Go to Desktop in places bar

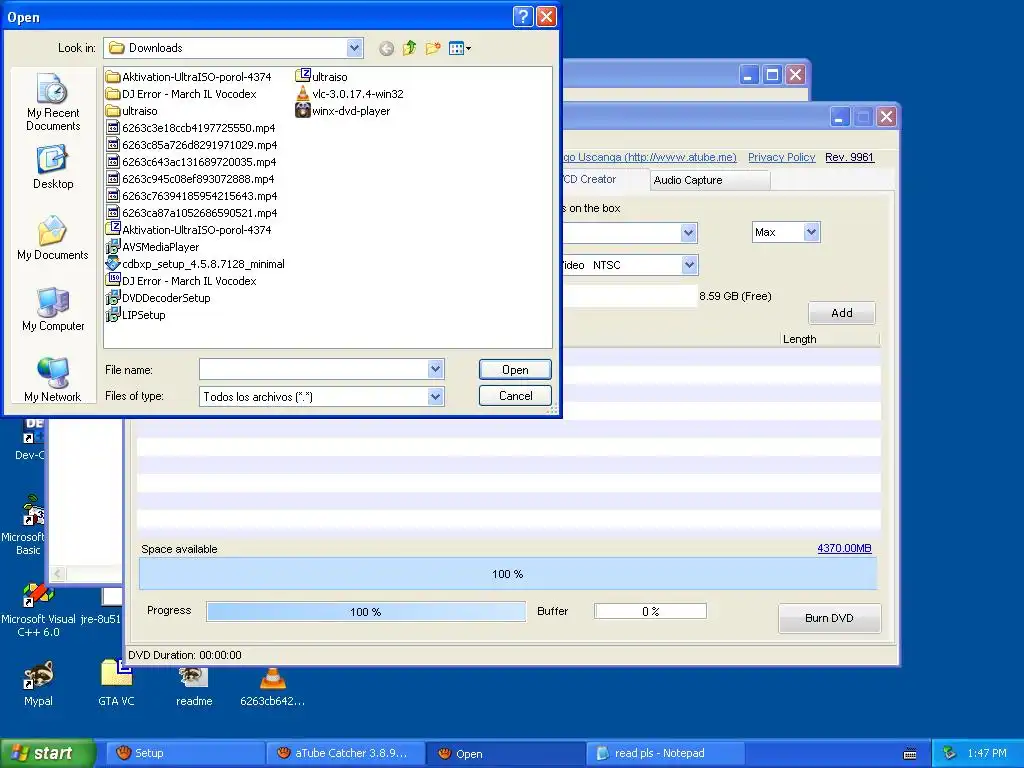pos(53,168)
